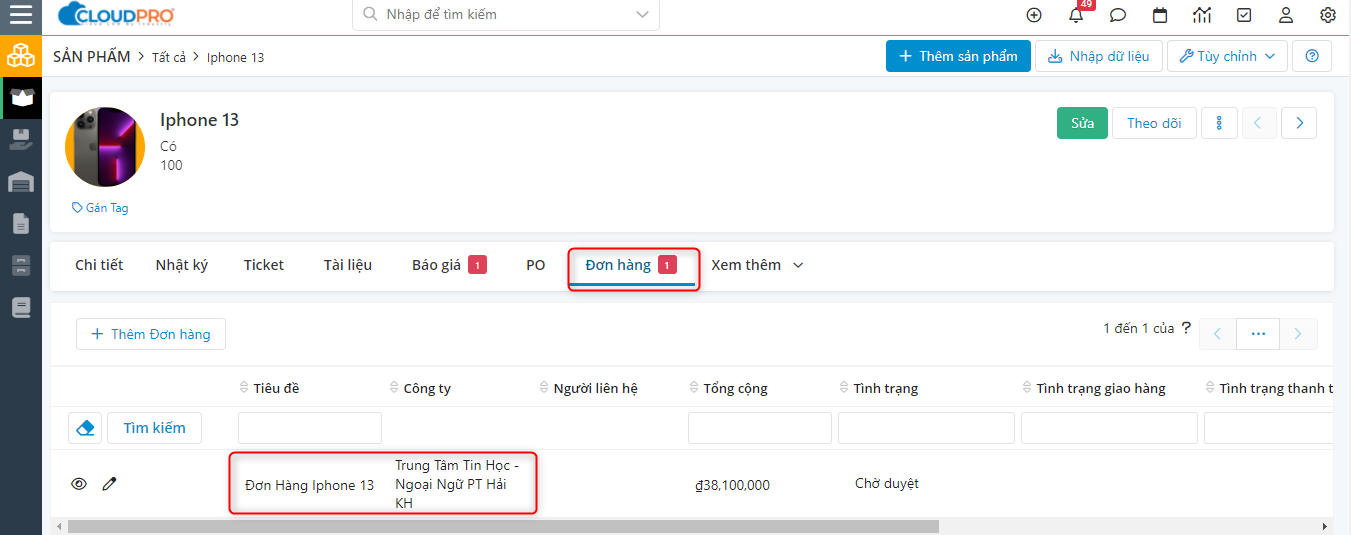Select the Đơn hàng tab
The image size is (1351, 535).
point(632,266)
